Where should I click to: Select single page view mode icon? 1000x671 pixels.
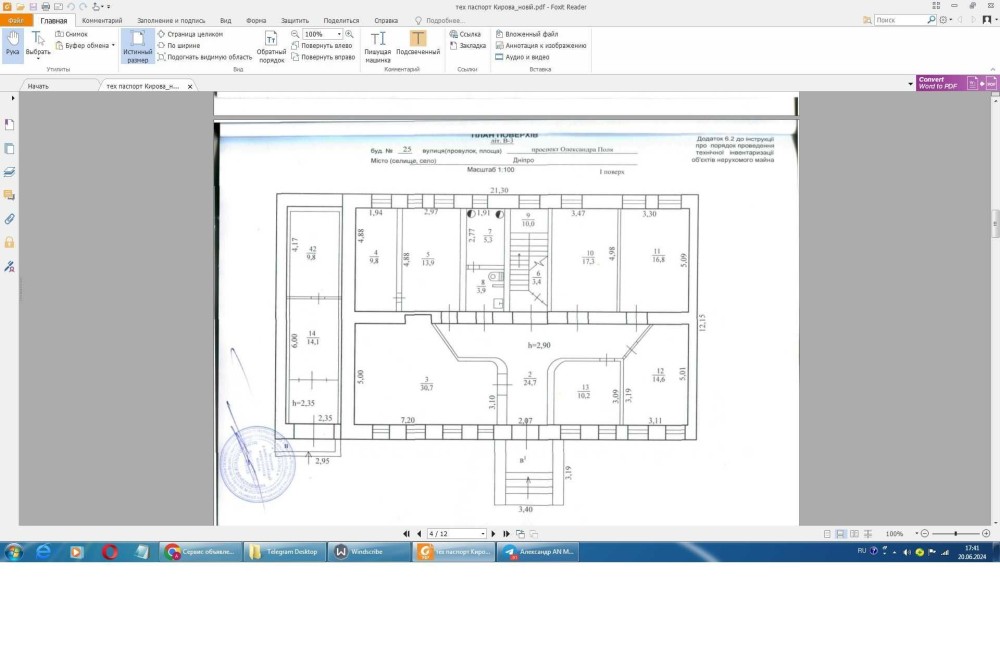pyautogui.click(x=827, y=534)
